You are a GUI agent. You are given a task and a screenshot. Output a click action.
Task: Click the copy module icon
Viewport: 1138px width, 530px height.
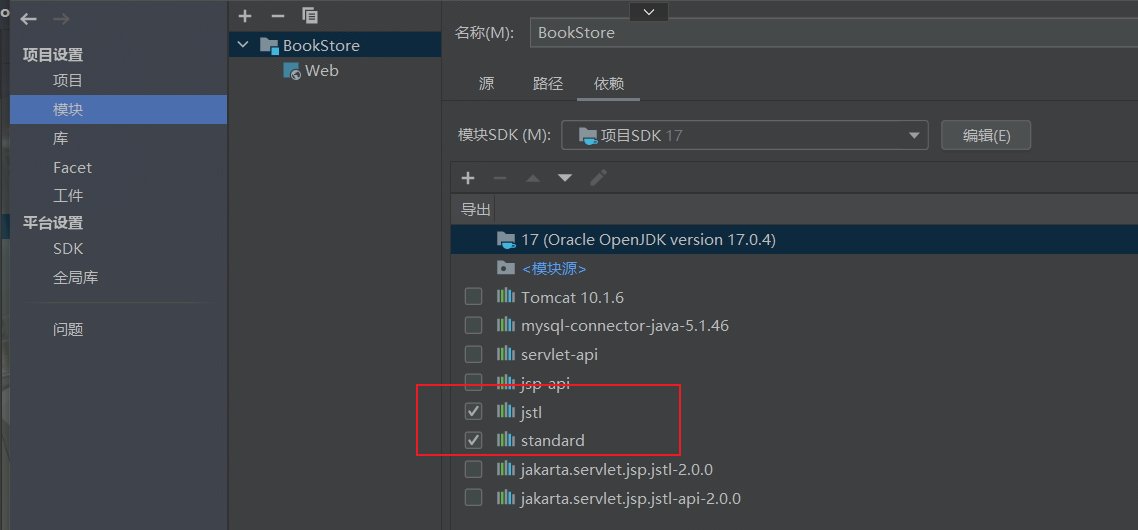[310, 15]
